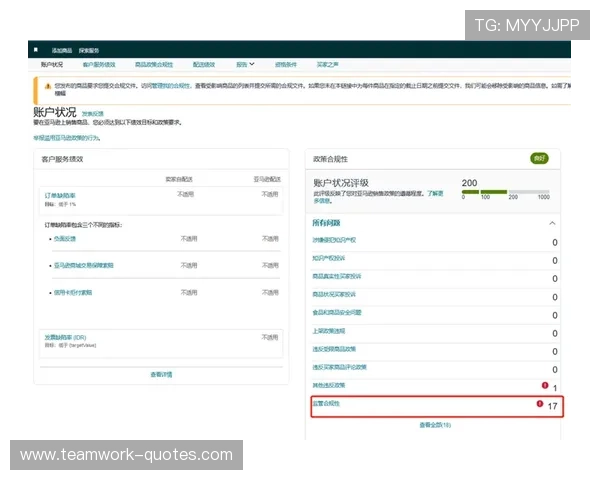The height and width of the screenshot is (480, 600).
Task: Click 查看全部(18) at the bottom of the policy panel
Action: point(434,425)
